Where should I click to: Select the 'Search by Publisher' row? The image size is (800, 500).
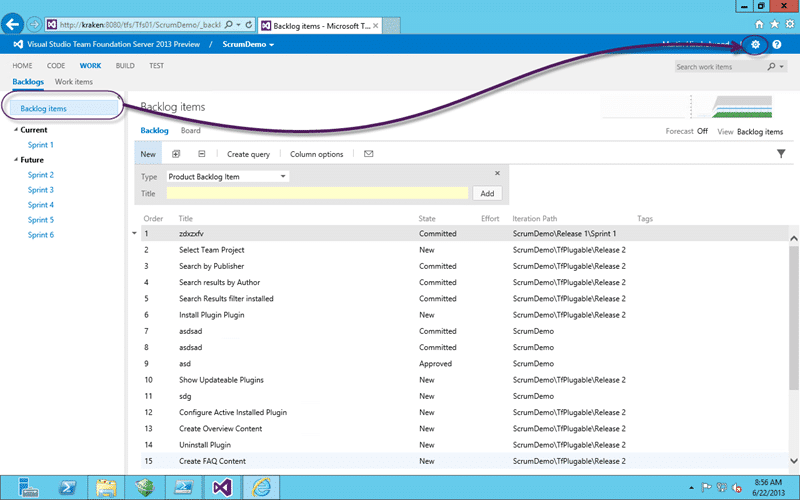pyautogui.click(x=465, y=266)
